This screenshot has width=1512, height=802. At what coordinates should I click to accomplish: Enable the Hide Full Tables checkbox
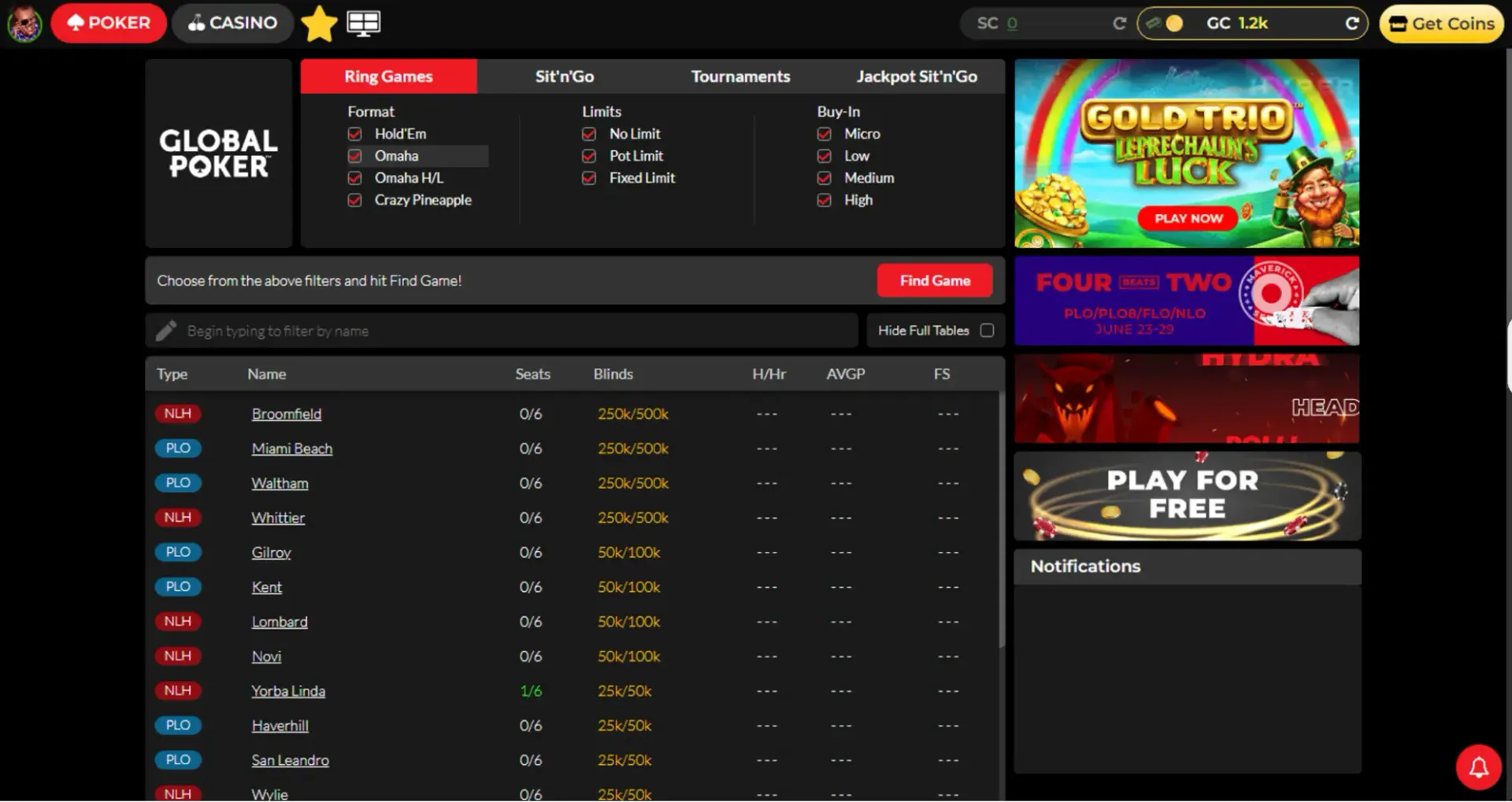[x=987, y=331]
